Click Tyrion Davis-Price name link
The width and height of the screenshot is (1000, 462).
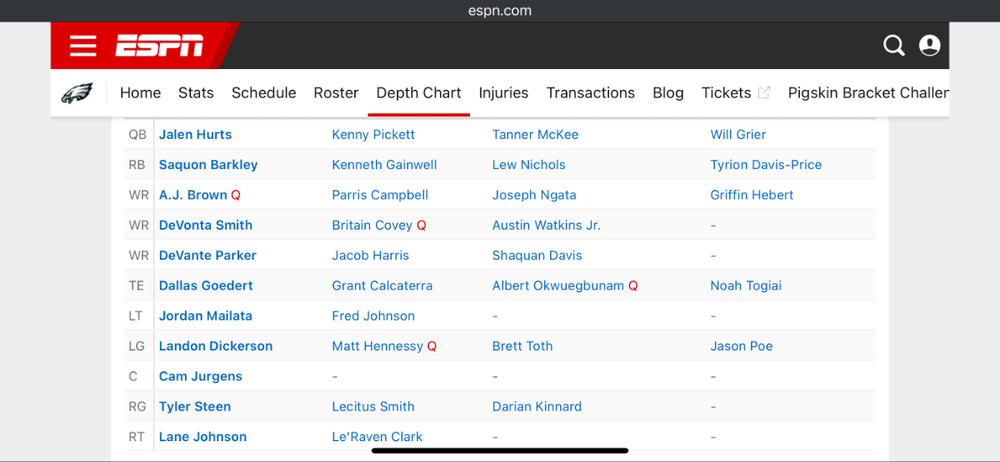pyautogui.click(x=766, y=165)
